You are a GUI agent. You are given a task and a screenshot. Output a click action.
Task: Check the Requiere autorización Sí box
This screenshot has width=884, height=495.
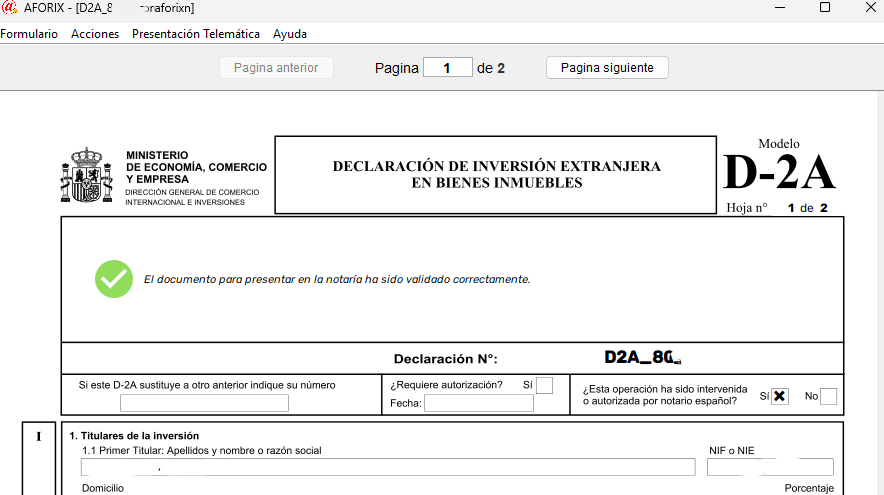(544, 385)
